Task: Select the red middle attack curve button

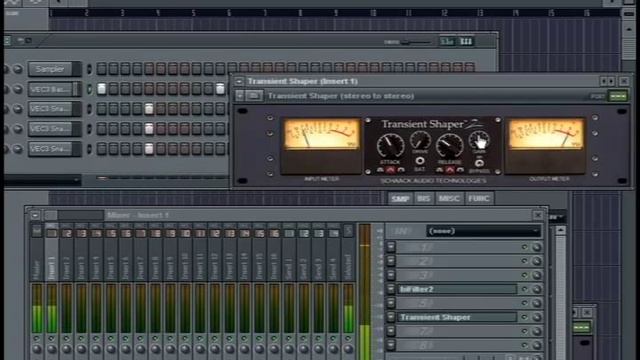Action: pyautogui.click(x=391, y=169)
